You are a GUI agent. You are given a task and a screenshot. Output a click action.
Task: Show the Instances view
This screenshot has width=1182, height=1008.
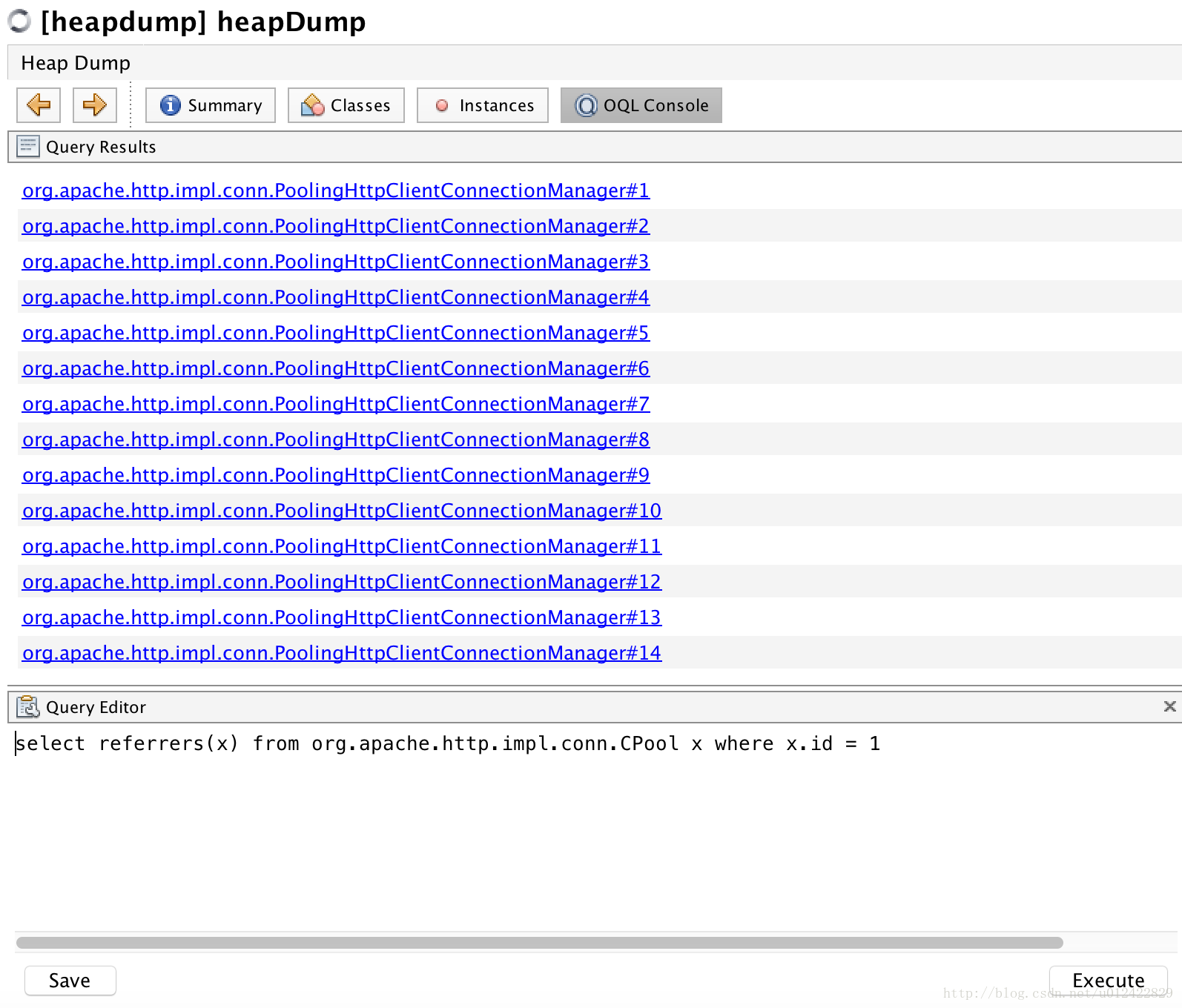(483, 105)
